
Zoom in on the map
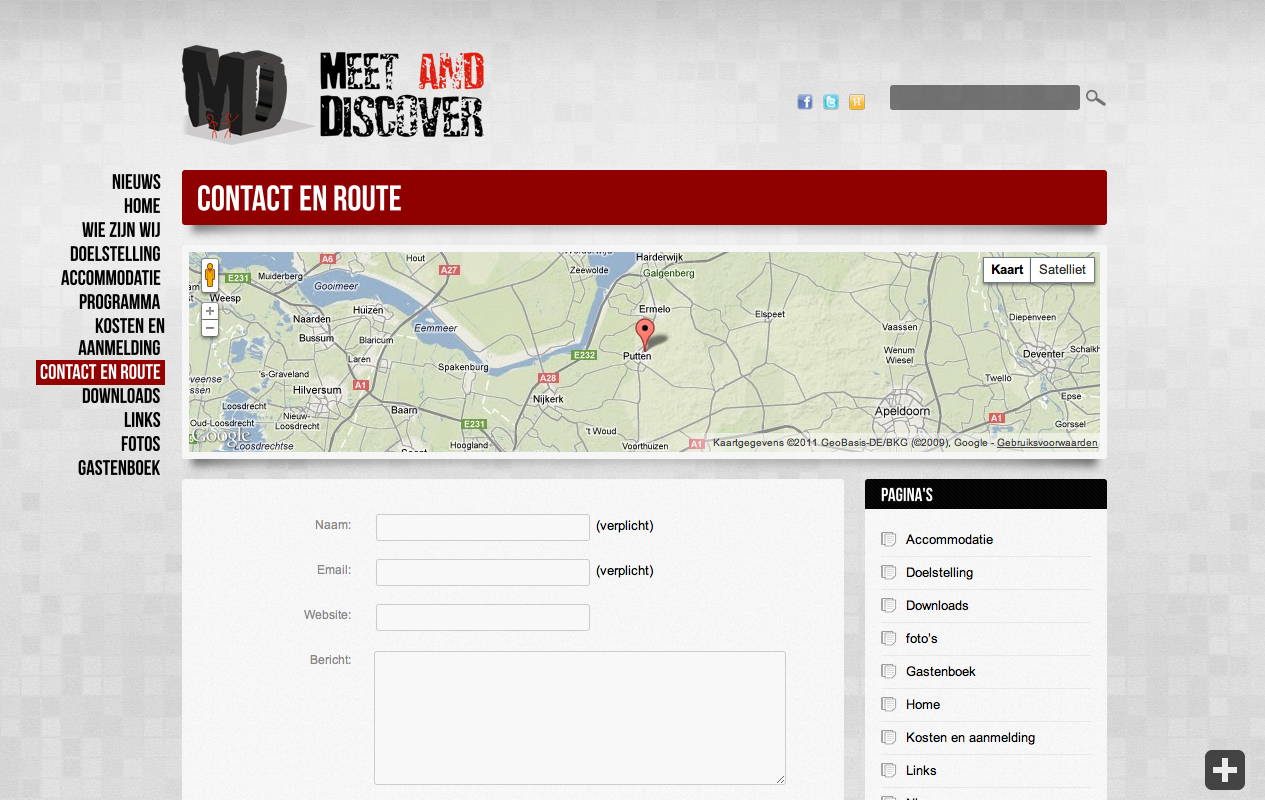pyautogui.click(x=210, y=311)
